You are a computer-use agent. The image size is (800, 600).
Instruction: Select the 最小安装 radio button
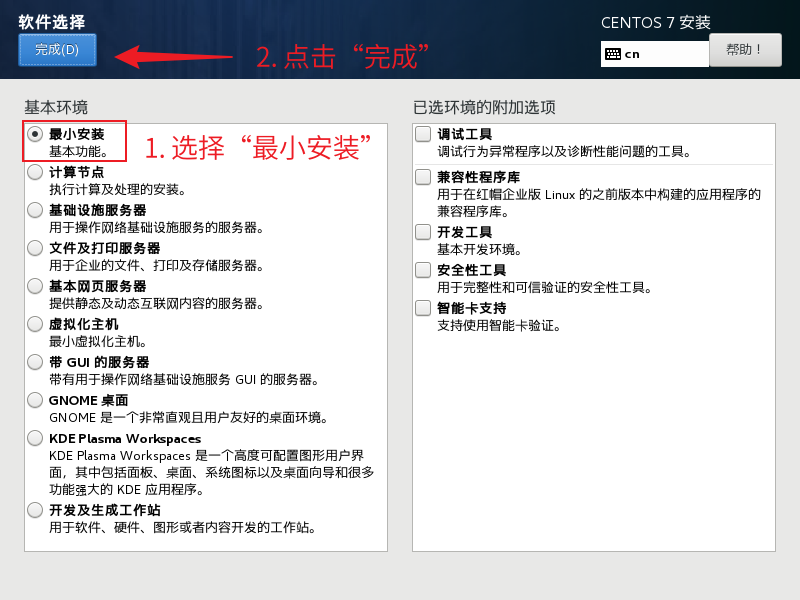(x=35, y=134)
